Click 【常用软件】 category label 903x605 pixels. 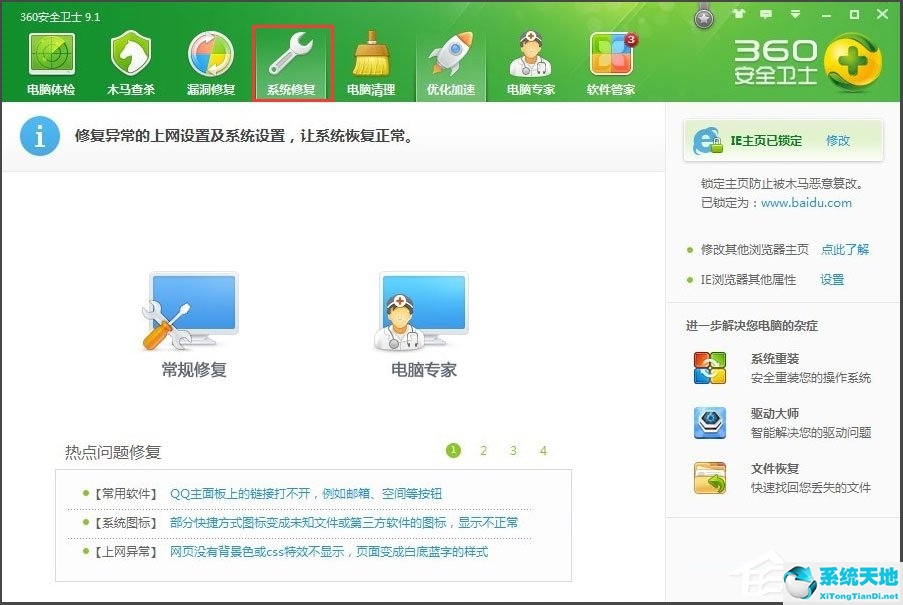[126, 493]
